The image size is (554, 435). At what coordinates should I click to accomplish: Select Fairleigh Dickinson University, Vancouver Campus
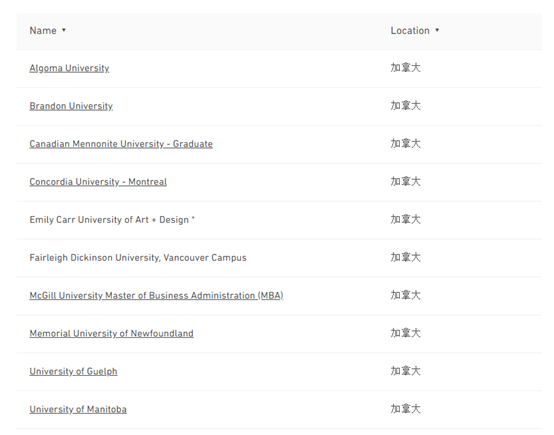(x=138, y=258)
